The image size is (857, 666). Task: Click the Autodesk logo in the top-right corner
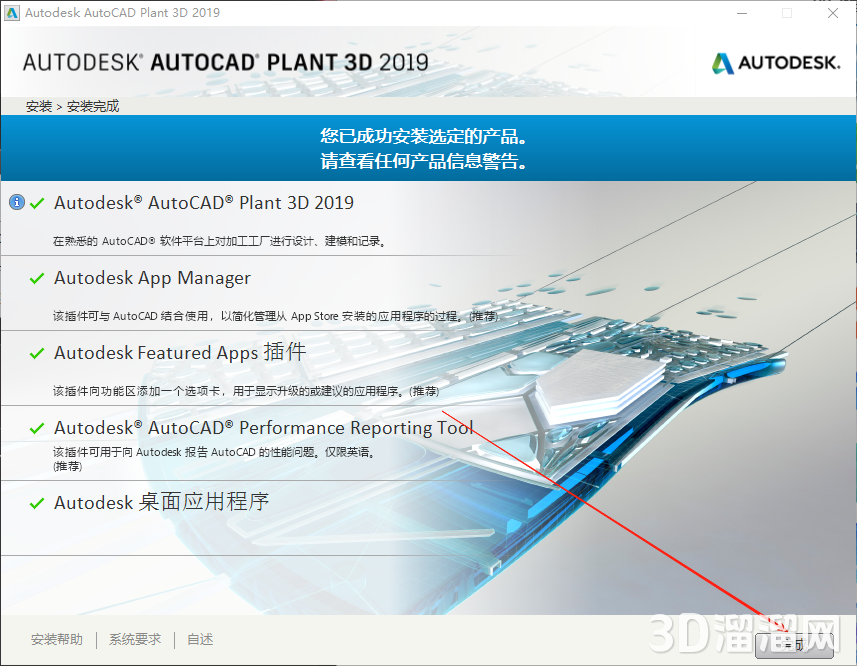(x=776, y=60)
